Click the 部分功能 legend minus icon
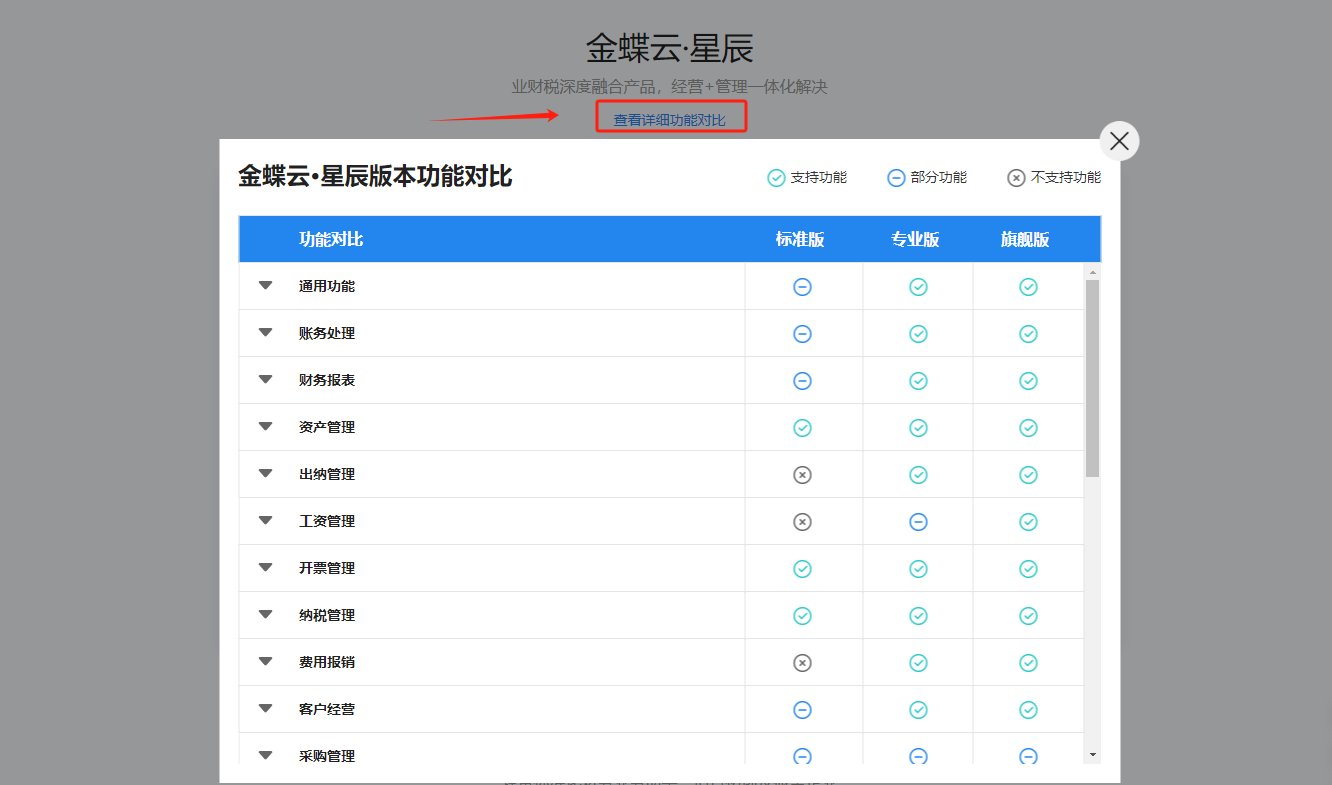Screen dimensions: 1332x785 [896, 178]
